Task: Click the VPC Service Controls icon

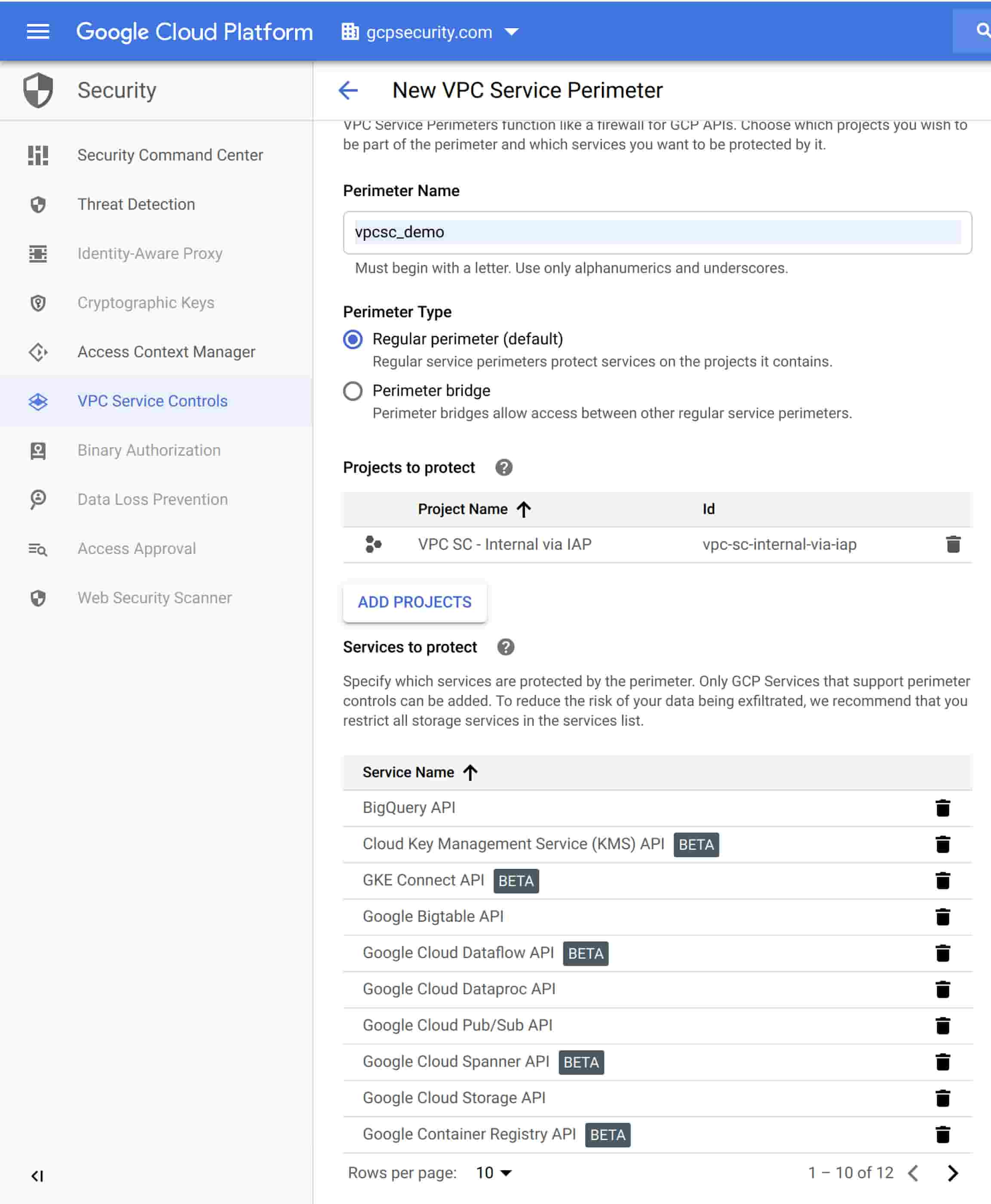Action: [x=38, y=401]
